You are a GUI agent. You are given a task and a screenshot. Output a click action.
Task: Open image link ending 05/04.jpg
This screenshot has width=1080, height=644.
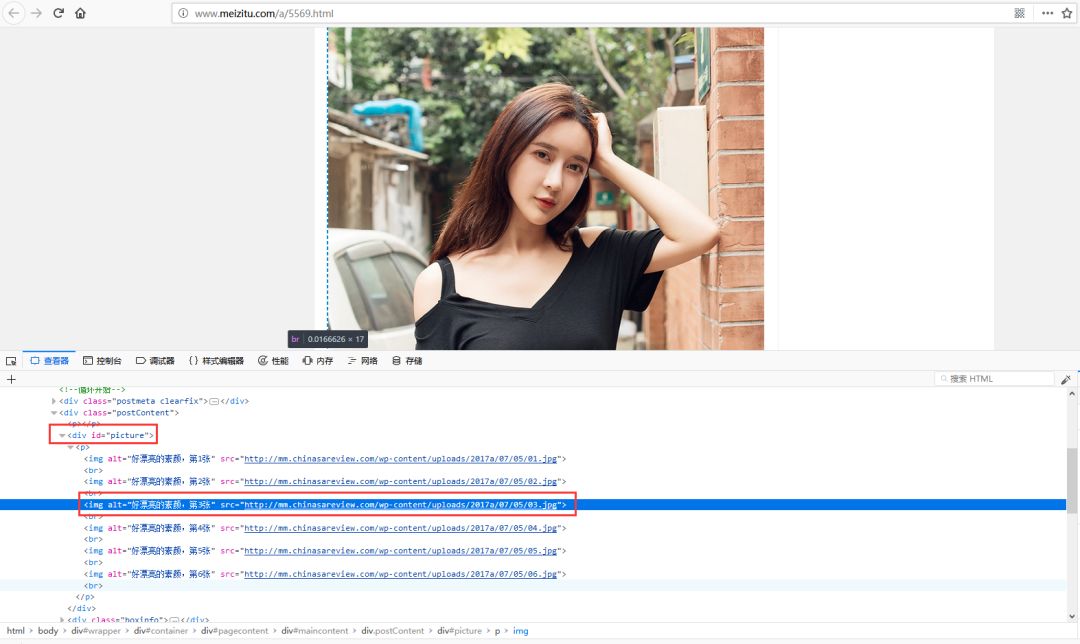(400, 528)
